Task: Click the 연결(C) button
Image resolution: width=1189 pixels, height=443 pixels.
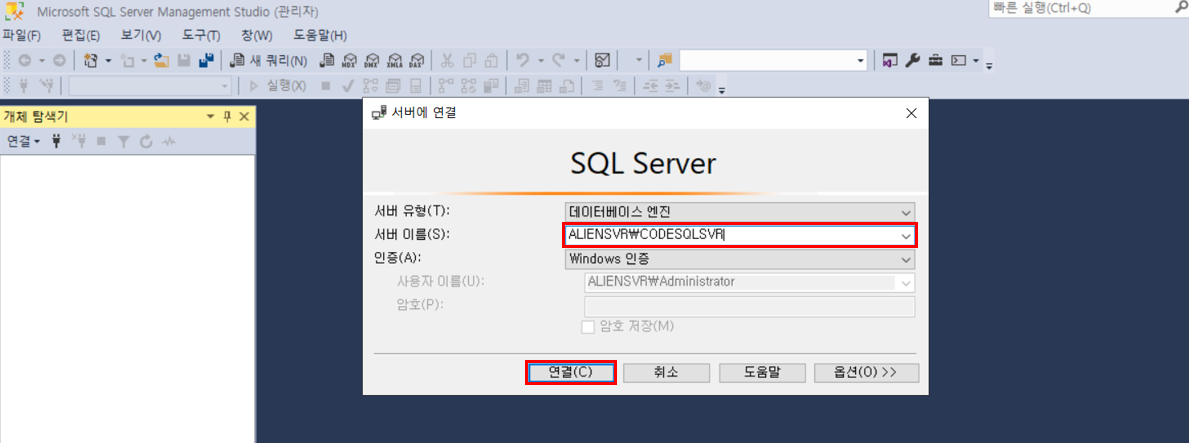Action: pos(570,372)
